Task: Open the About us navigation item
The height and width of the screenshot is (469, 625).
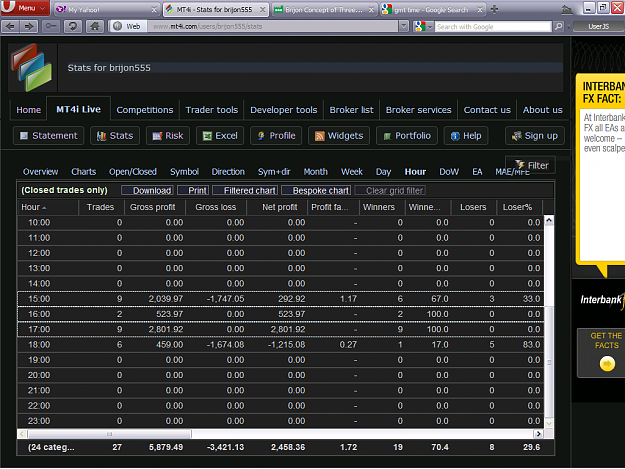Action: pos(542,110)
